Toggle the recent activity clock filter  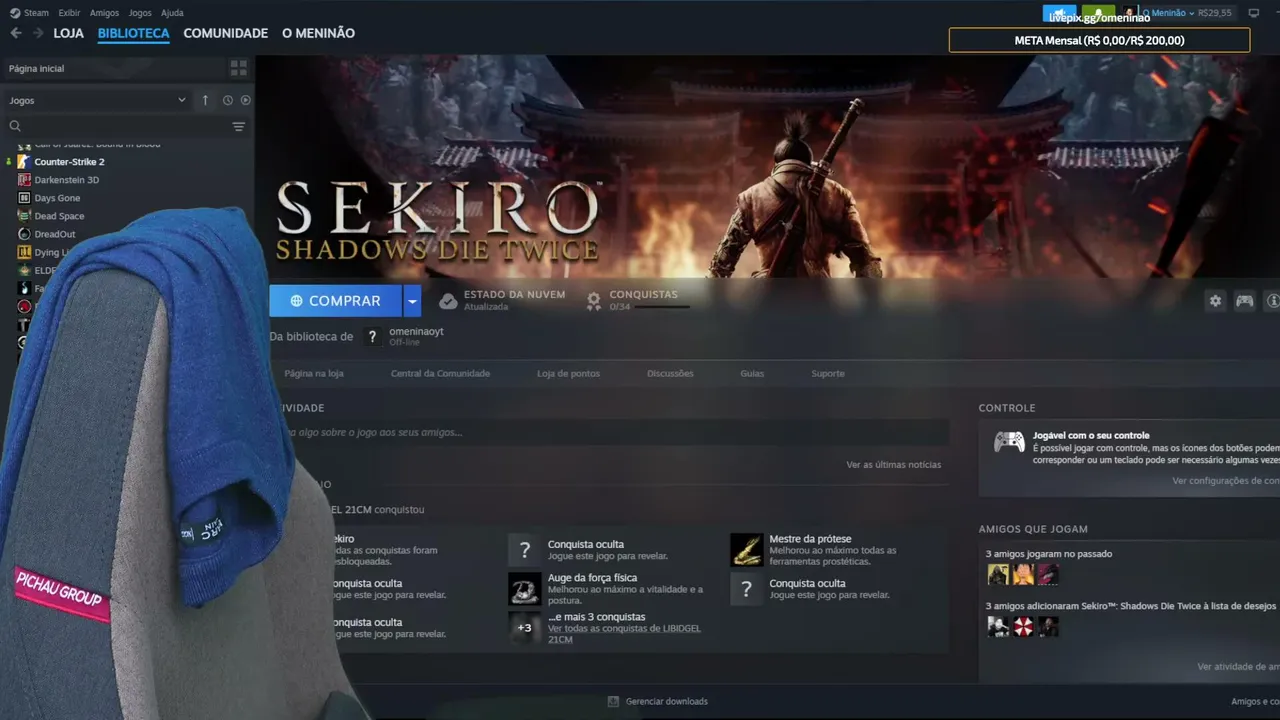(x=228, y=100)
